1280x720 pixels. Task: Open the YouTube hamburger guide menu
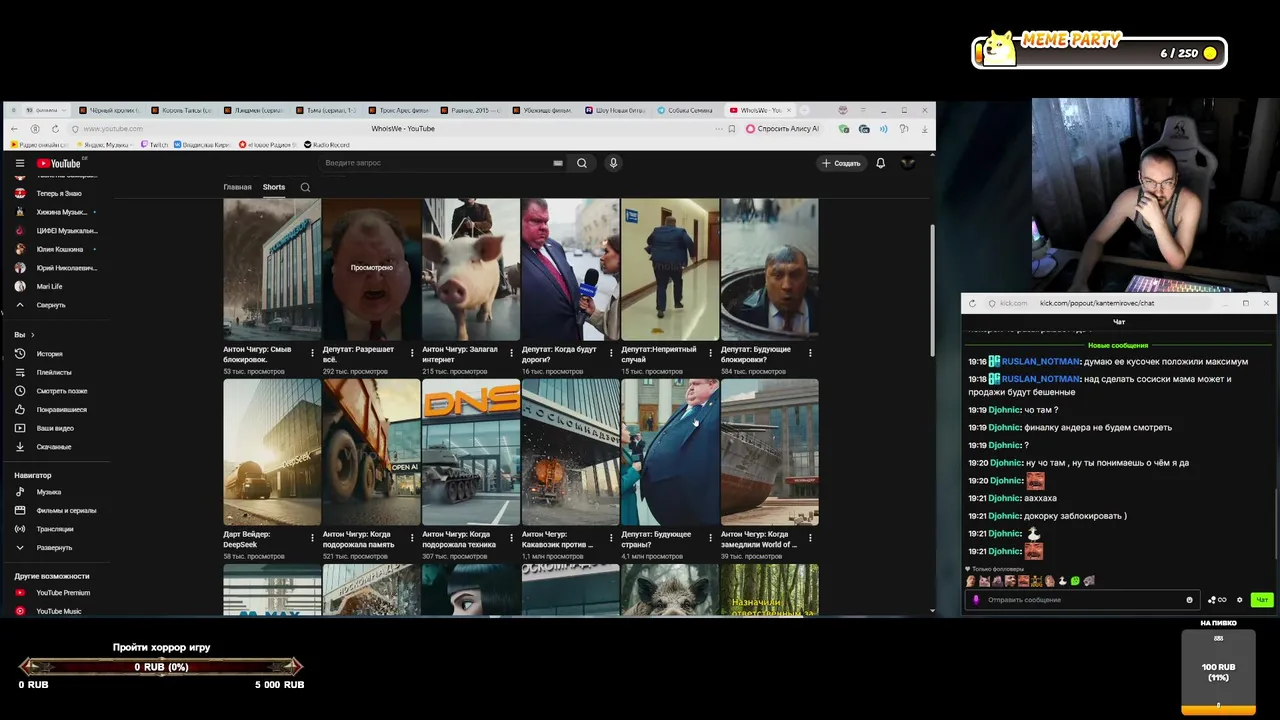(x=19, y=163)
